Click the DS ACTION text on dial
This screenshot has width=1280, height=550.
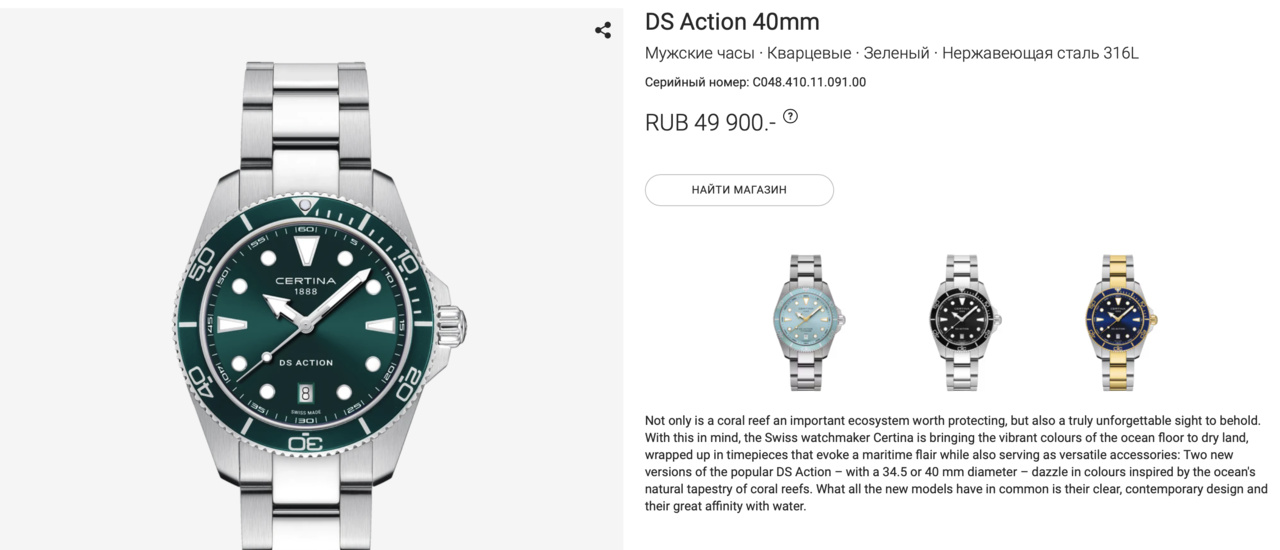(x=306, y=362)
